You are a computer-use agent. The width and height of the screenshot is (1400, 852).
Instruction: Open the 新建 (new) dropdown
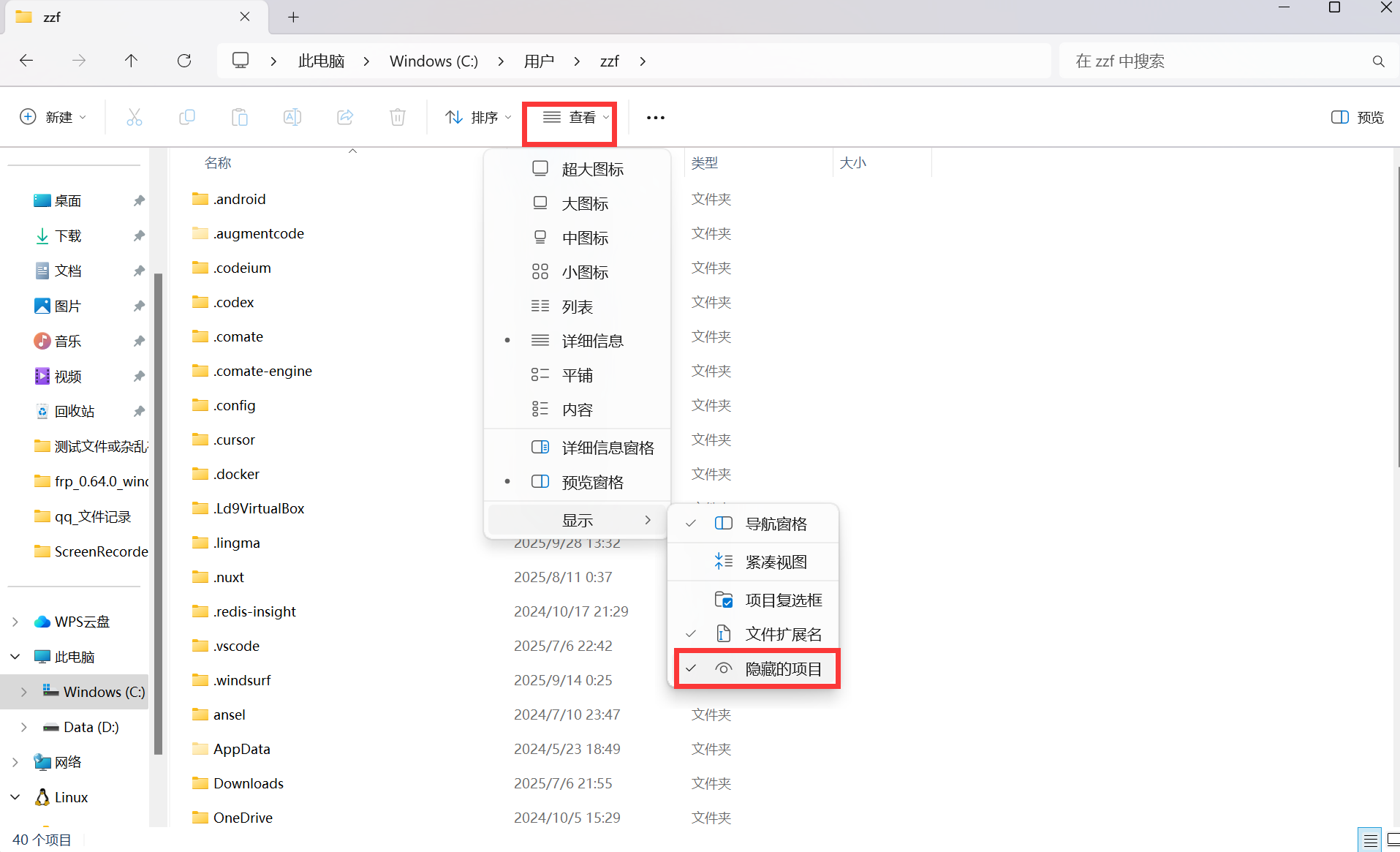53,117
